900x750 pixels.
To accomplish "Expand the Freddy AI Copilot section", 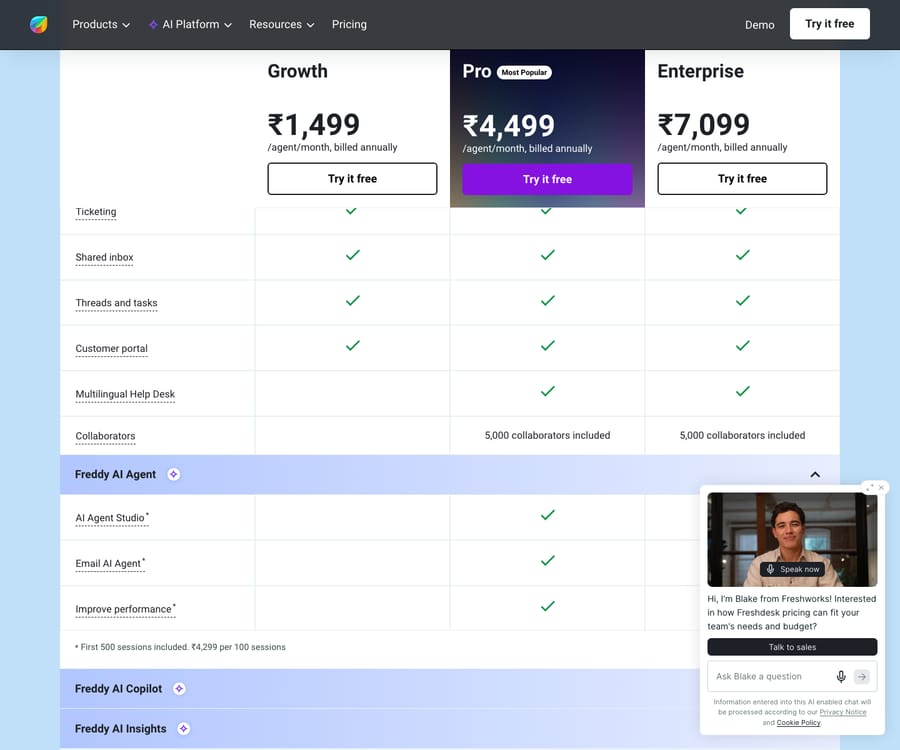I will 379,689.
